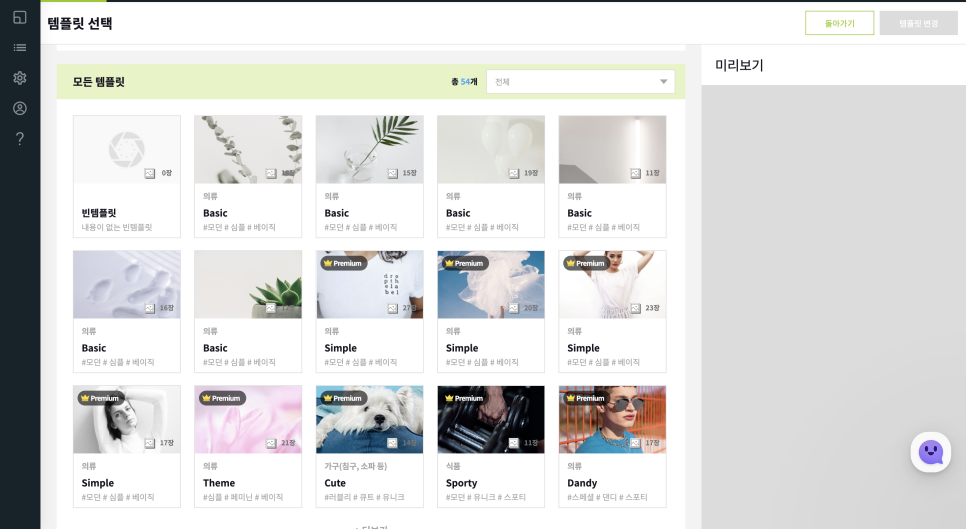The height and width of the screenshot is (529, 966).
Task: Click Premium badge on white t-shirt Simple card
Action: point(343,264)
